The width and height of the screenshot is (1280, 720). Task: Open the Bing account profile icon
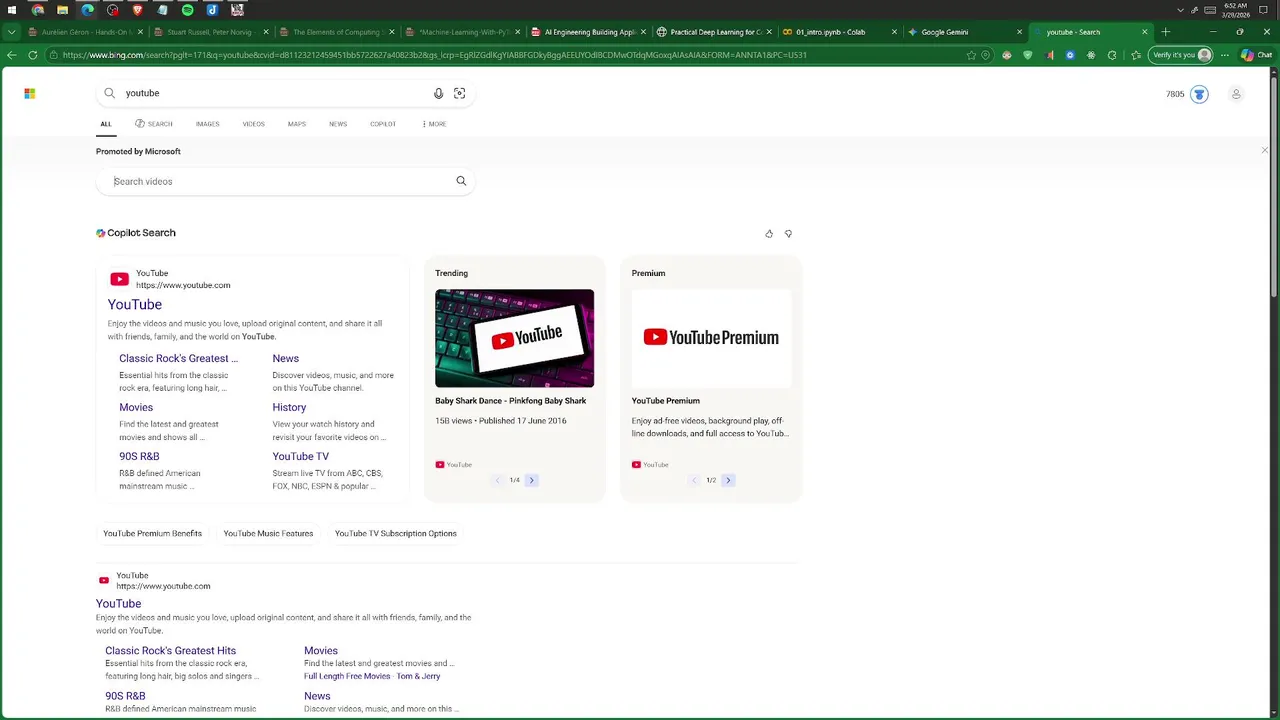1236,94
